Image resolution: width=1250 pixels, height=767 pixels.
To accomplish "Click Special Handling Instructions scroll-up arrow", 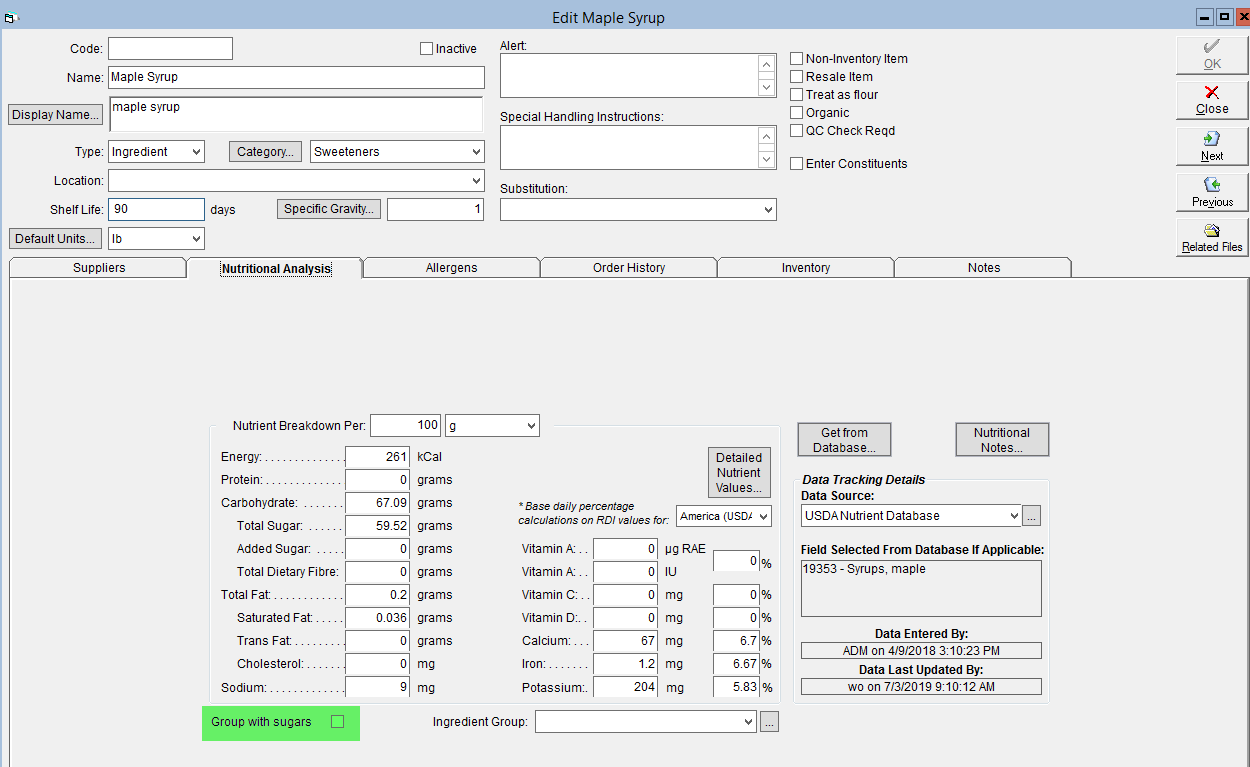I will [x=767, y=136].
